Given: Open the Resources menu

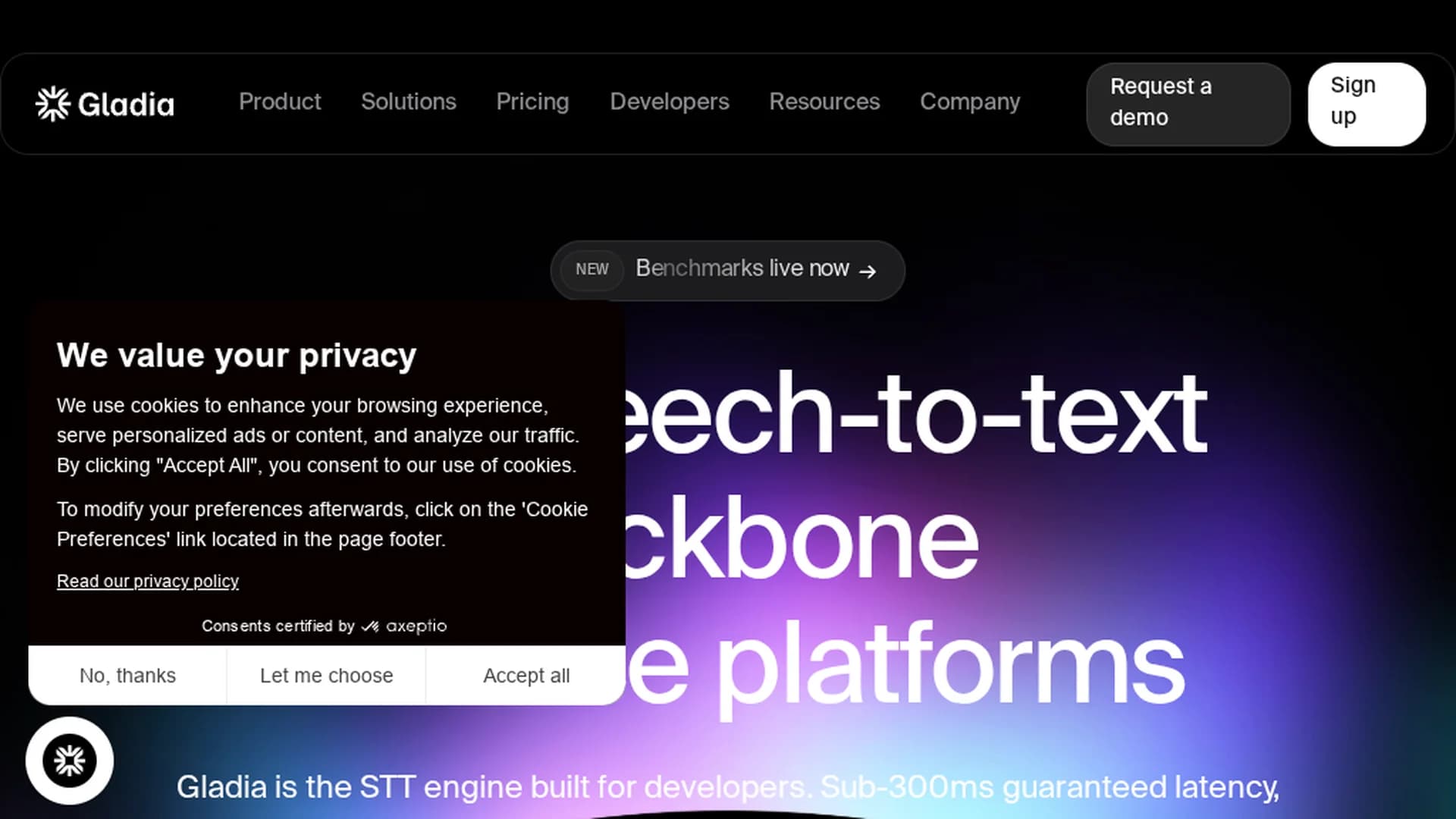Looking at the screenshot, I should click(x=824, y=102).
